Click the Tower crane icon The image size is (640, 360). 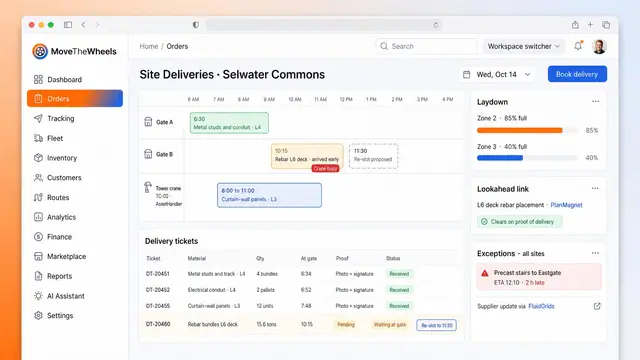tap(148, 187)
